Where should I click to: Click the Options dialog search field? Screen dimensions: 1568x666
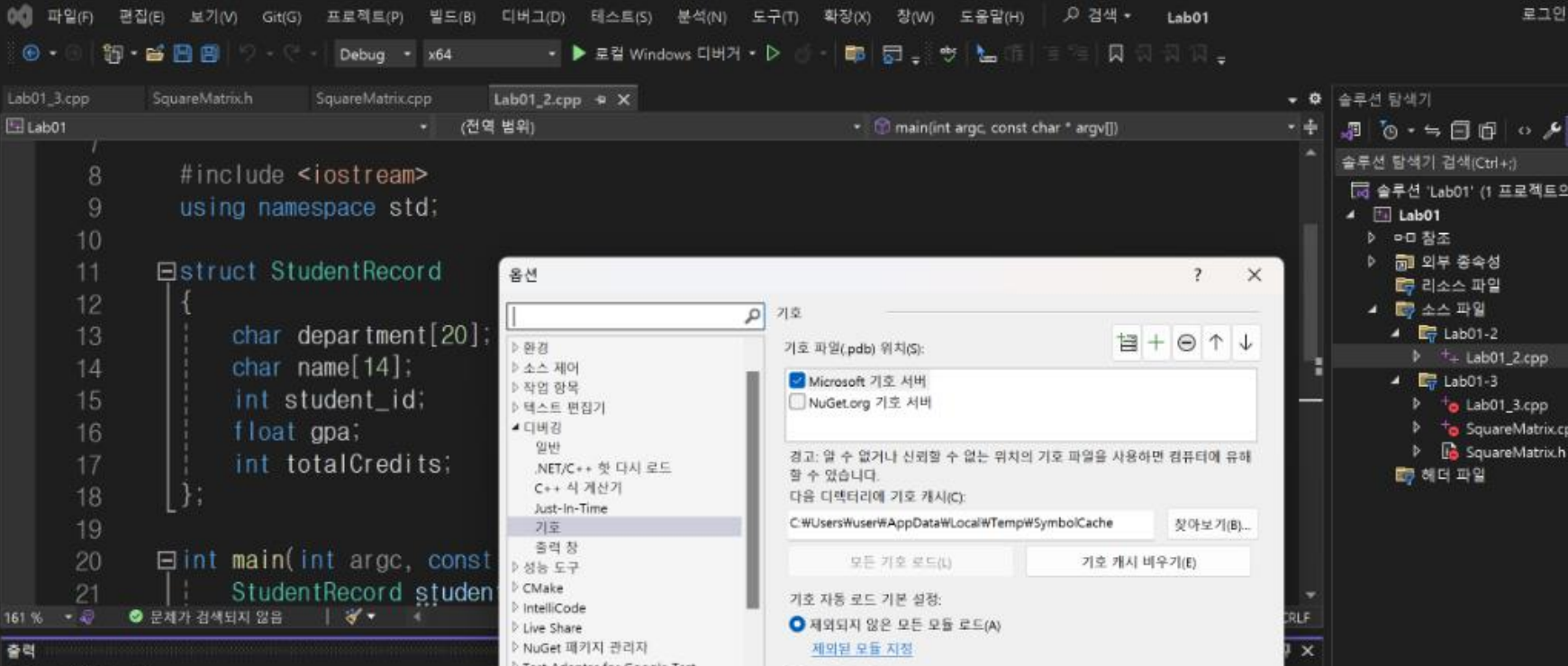(635, 316)
